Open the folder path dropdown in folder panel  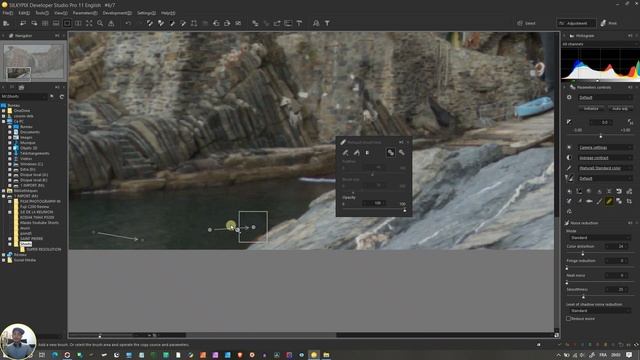[24, 97]
